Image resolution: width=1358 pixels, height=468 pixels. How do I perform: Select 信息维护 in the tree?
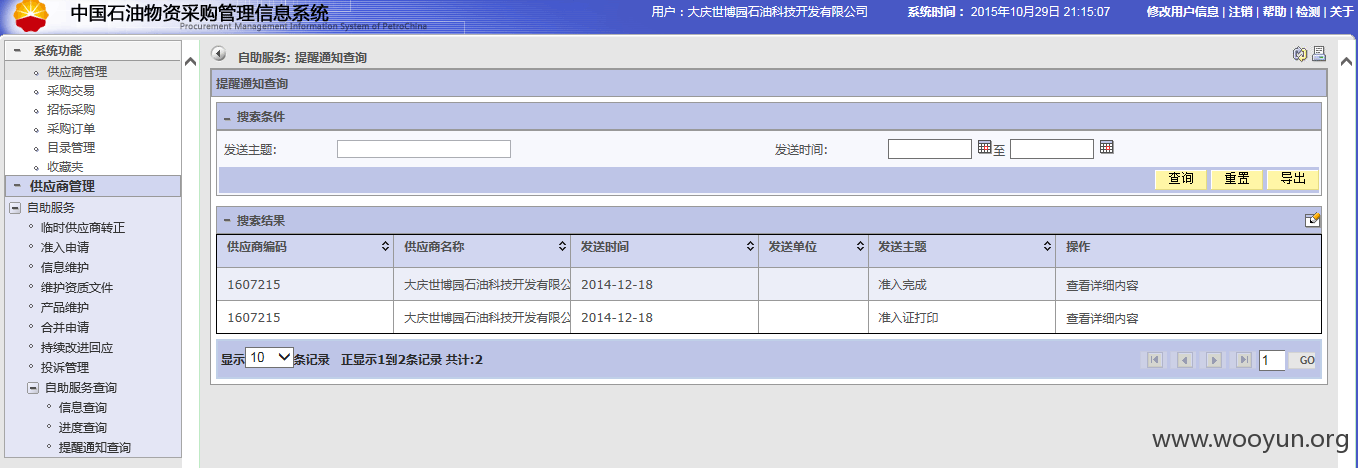[65, 268]
